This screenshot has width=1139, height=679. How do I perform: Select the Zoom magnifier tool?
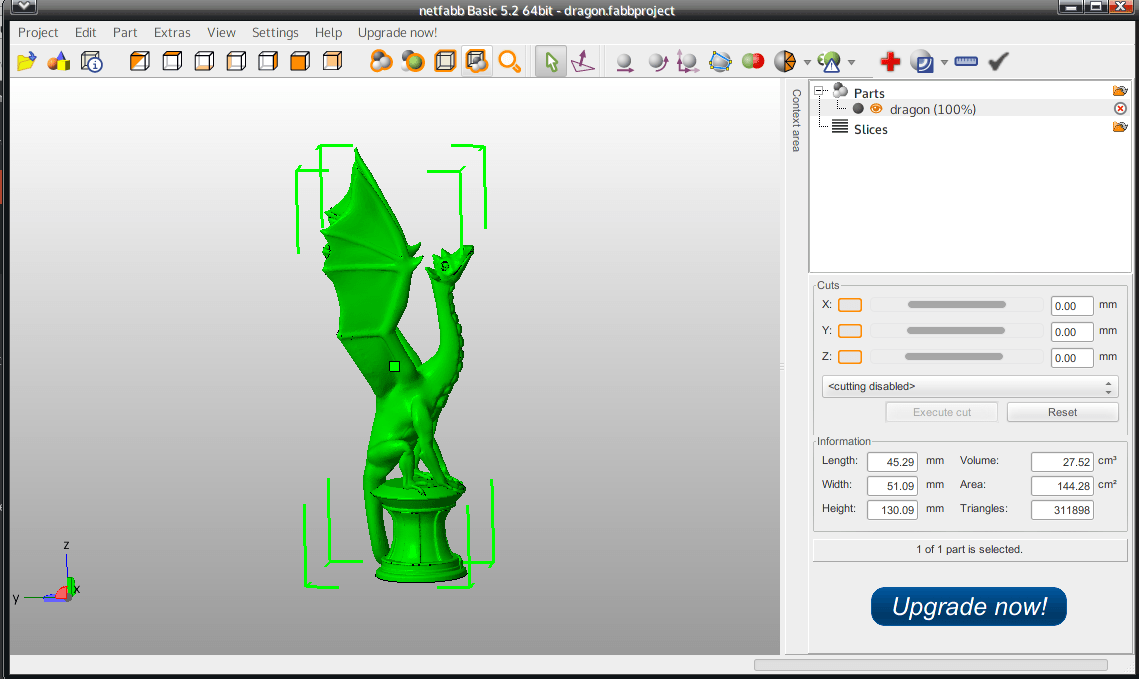[510, 61]
